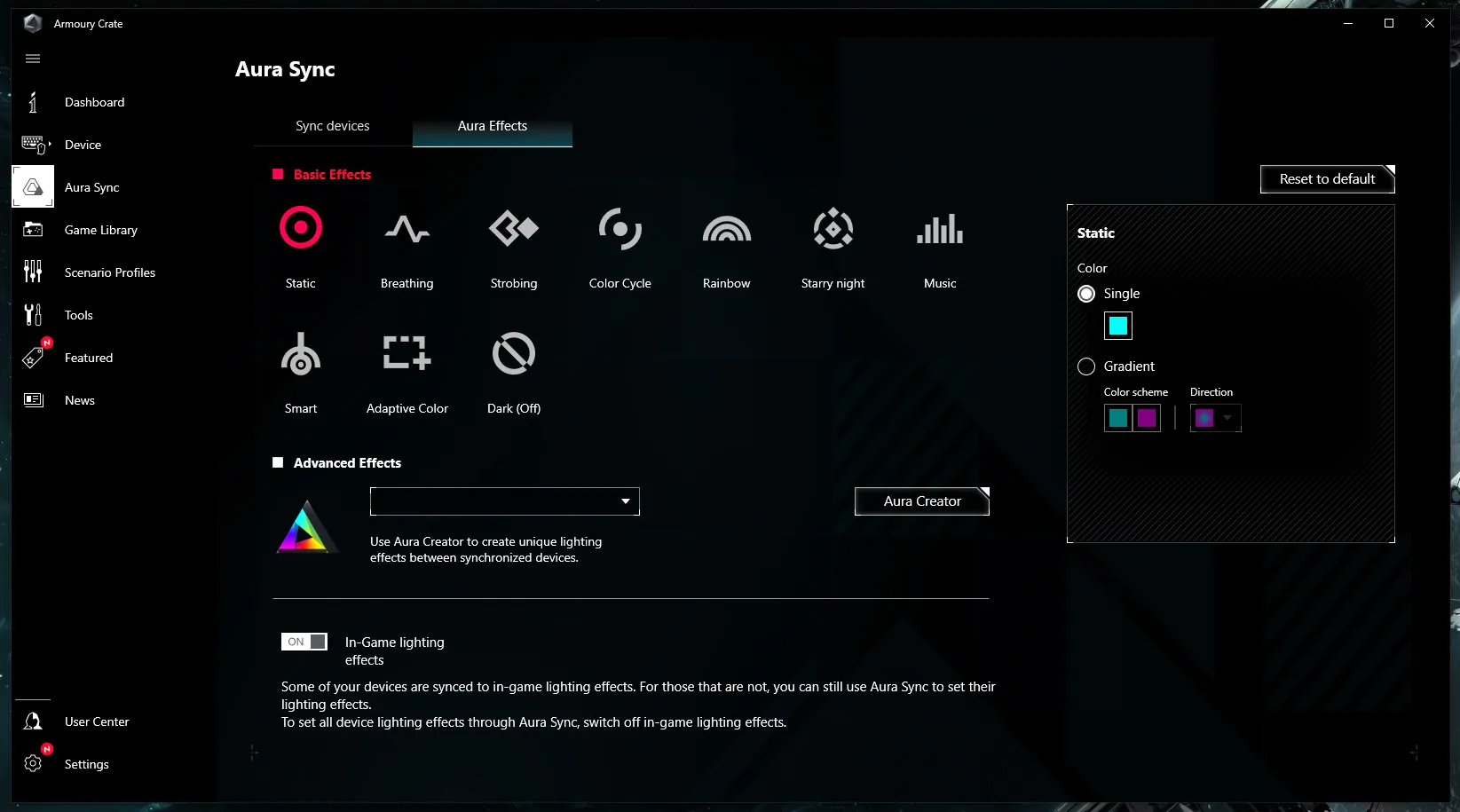Open the Tools wrench icon
Screen dimensions: 1460x812
[33, 314]
